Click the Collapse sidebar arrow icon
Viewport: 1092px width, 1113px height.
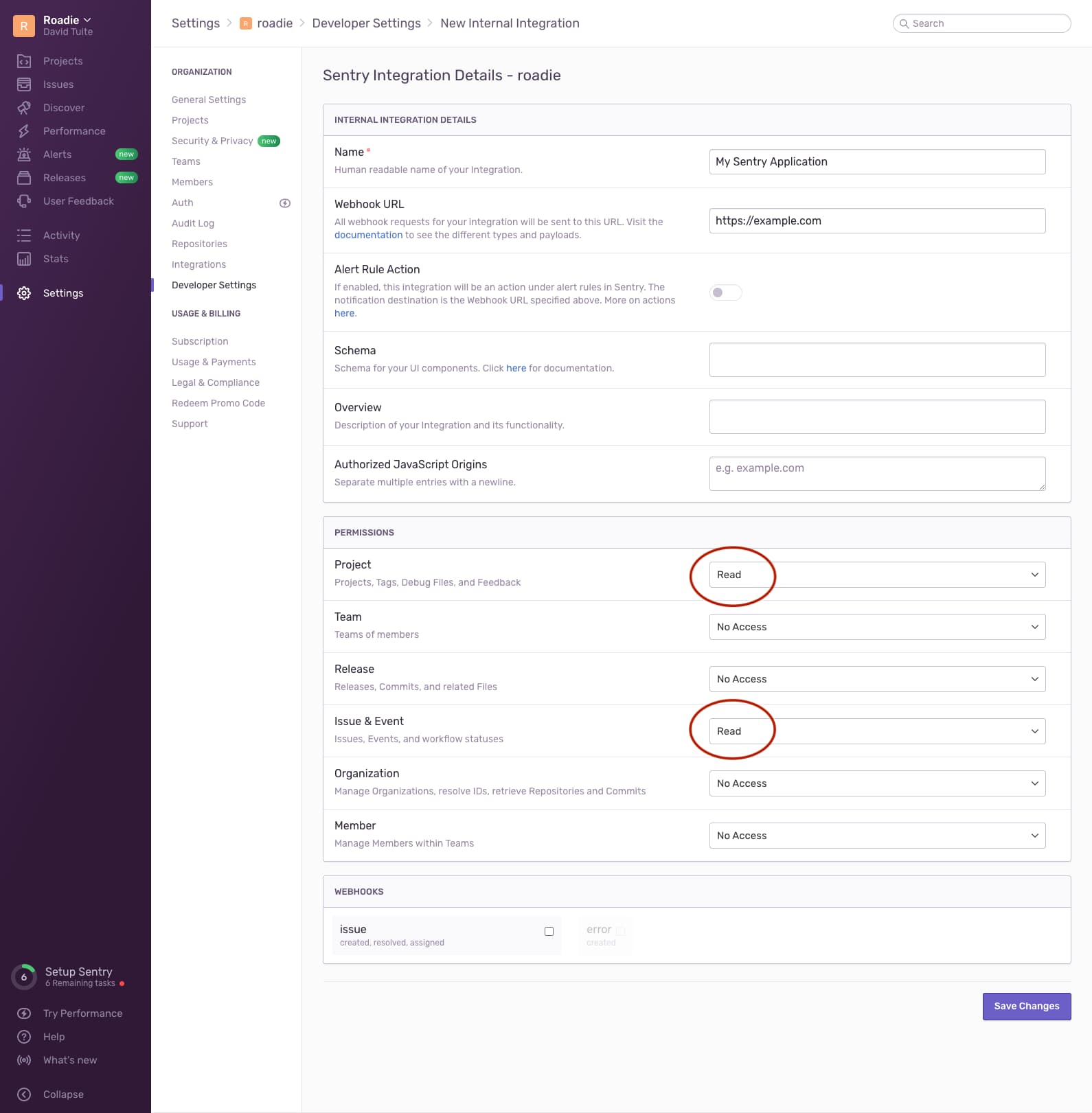click(24, 1094)
